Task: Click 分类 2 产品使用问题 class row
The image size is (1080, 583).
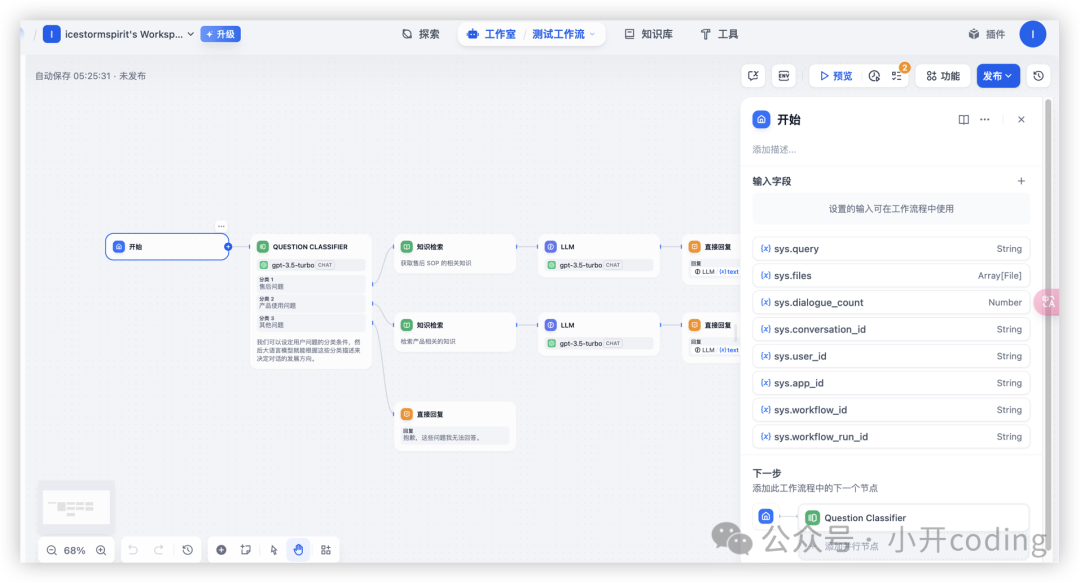Action: point(311,303)
